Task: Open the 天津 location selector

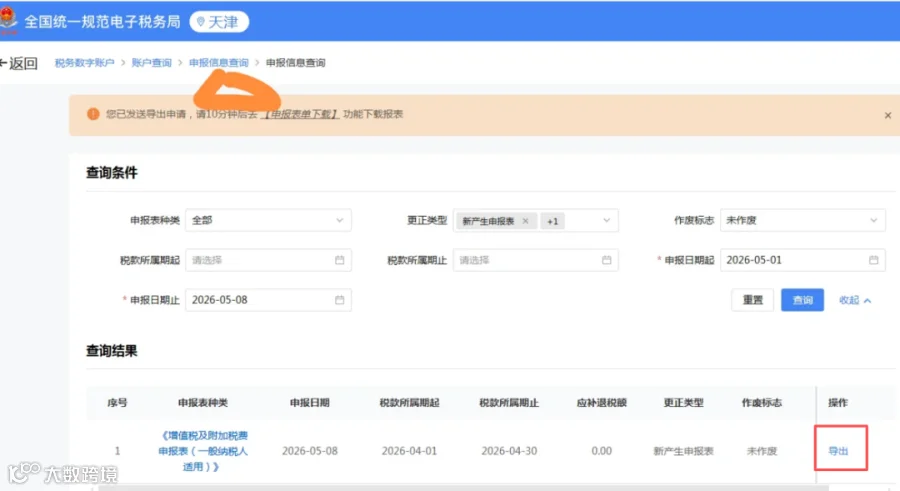Action: pos(219,22)
